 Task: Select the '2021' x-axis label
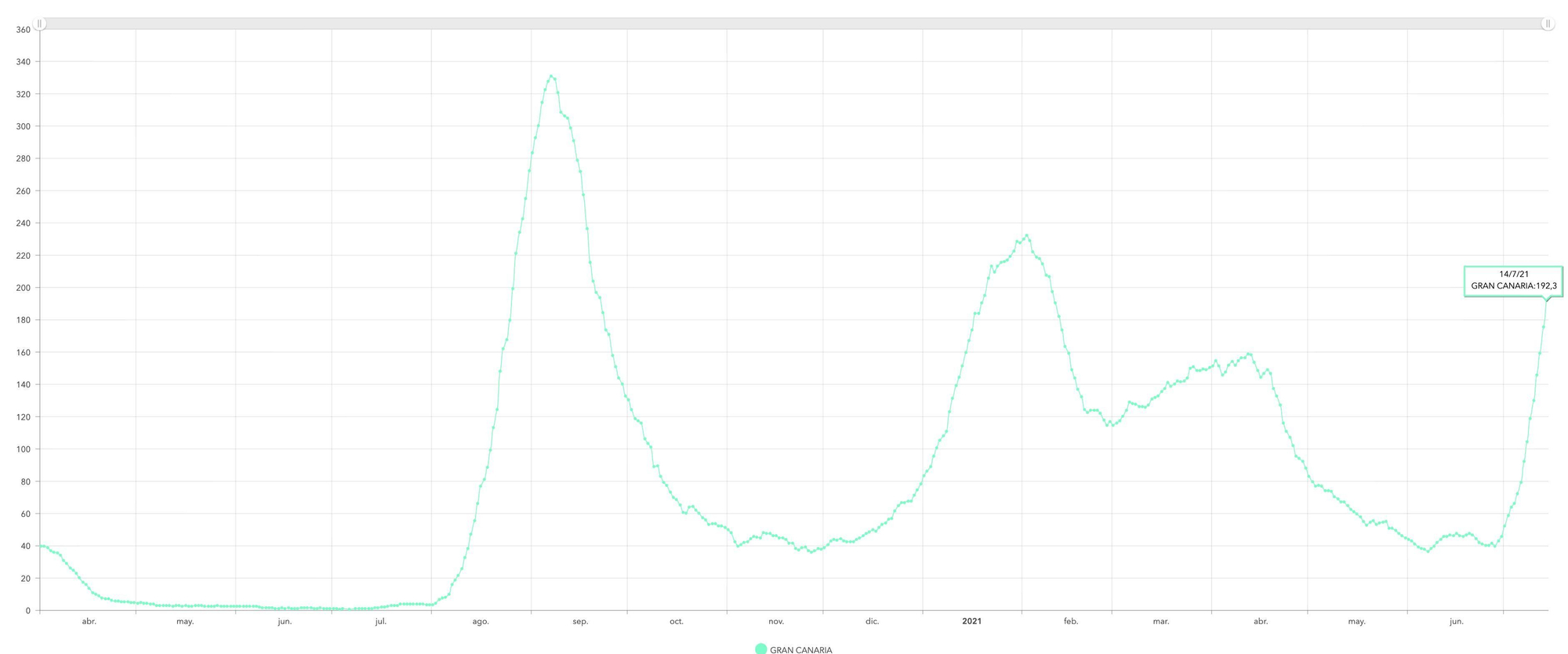click(971, 621)
